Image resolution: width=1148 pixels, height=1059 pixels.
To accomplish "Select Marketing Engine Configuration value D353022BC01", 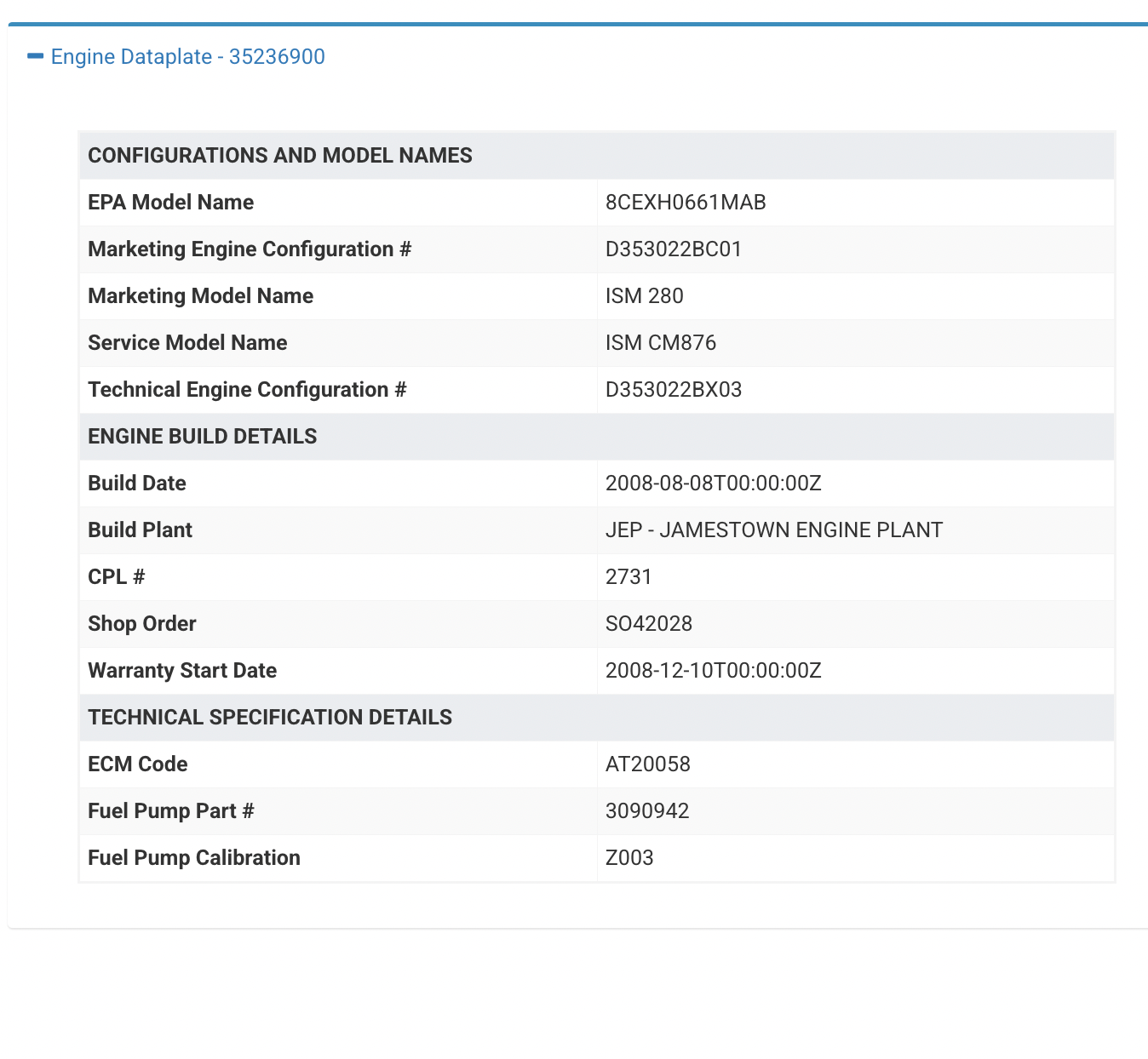I will pos(674,249).
